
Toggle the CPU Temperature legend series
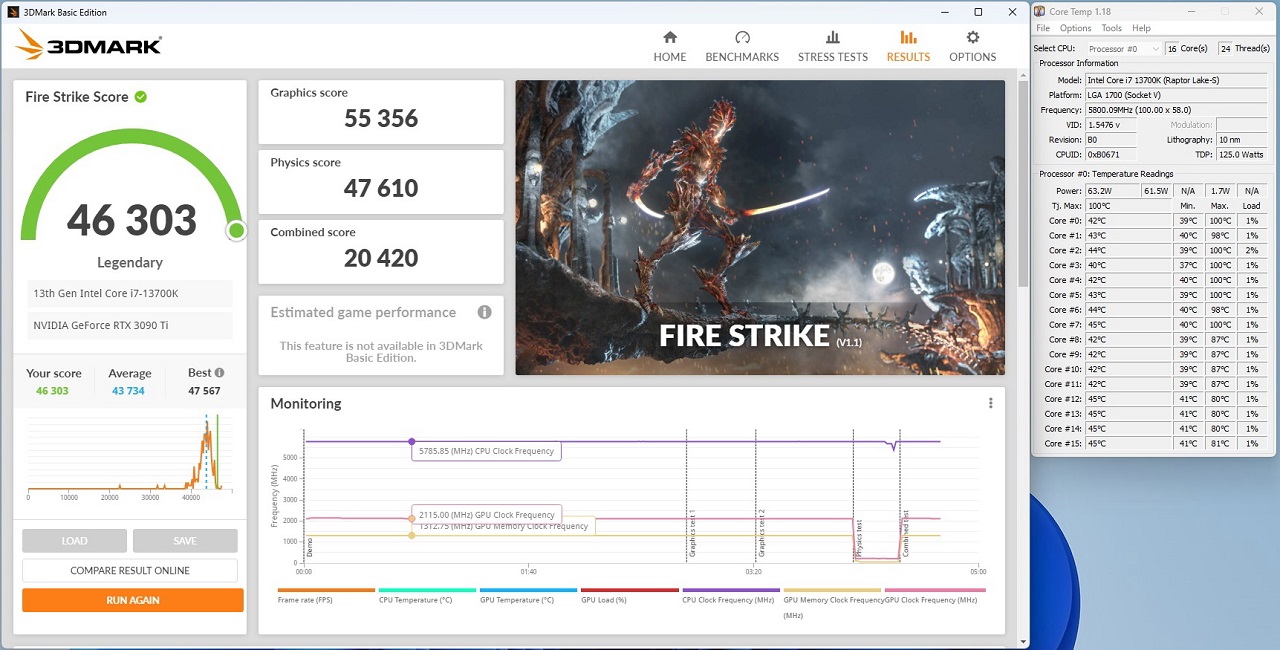427,595
